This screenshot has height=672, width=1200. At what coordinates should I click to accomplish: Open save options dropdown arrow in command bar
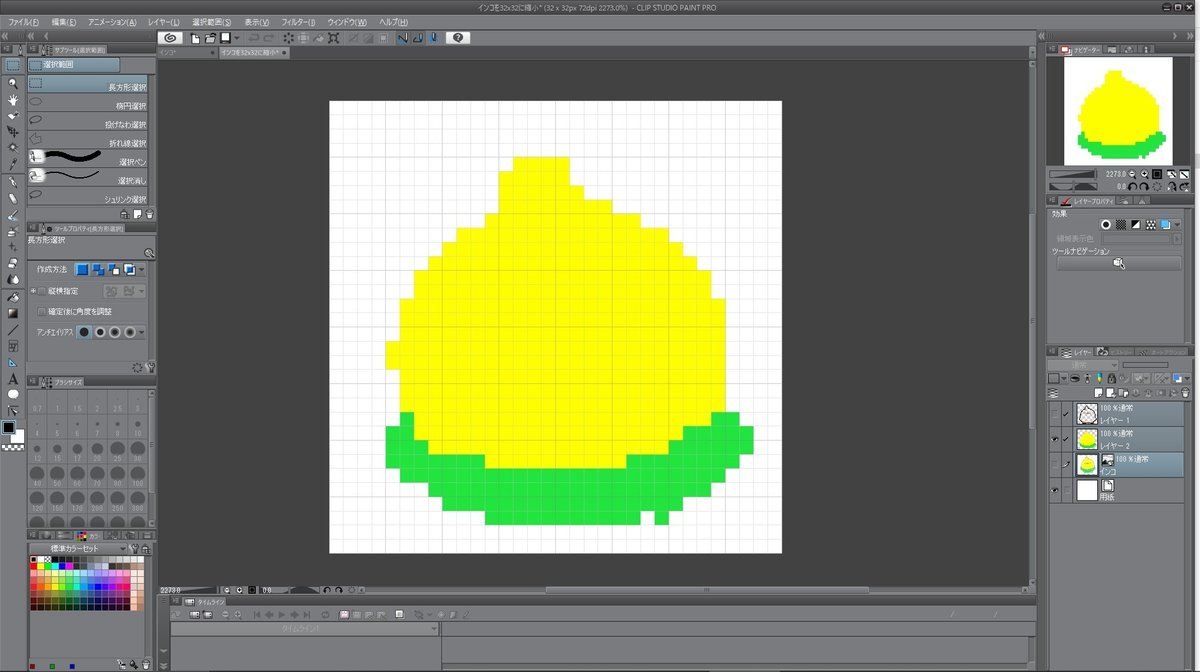click(237, 38)
